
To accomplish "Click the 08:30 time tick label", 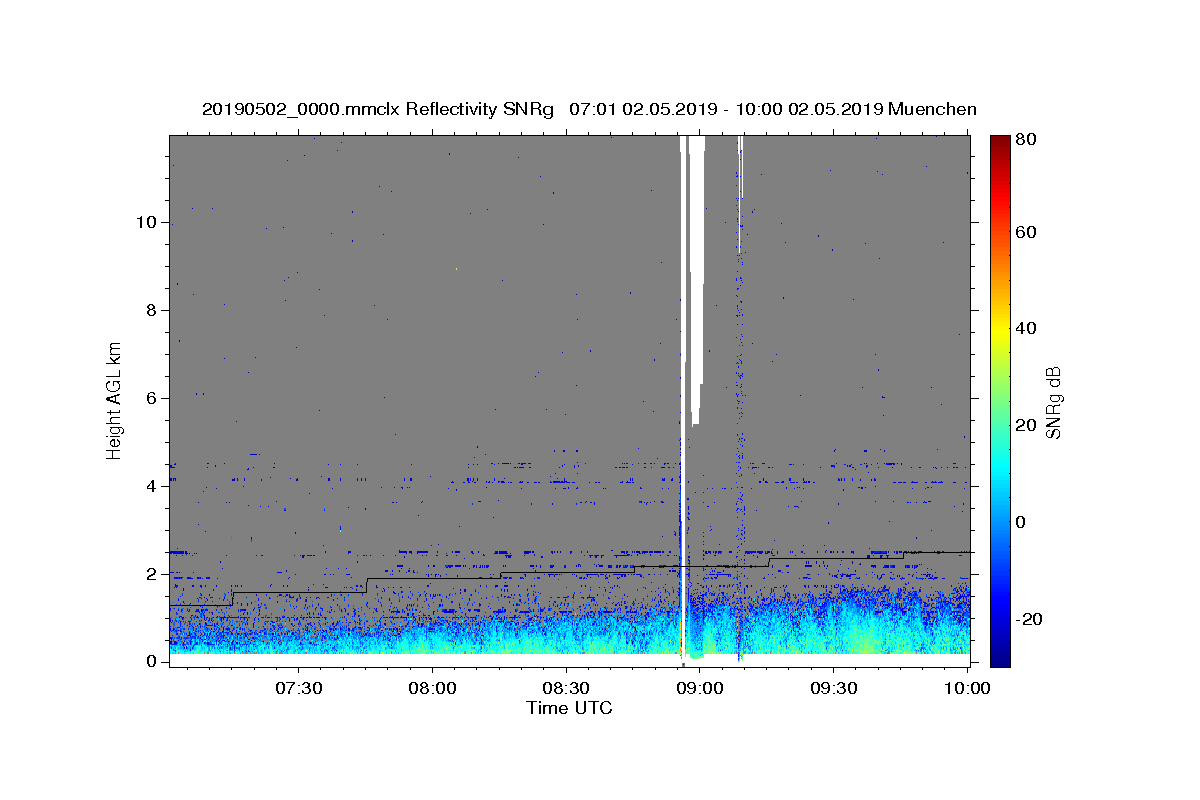I will pos(566,688).
